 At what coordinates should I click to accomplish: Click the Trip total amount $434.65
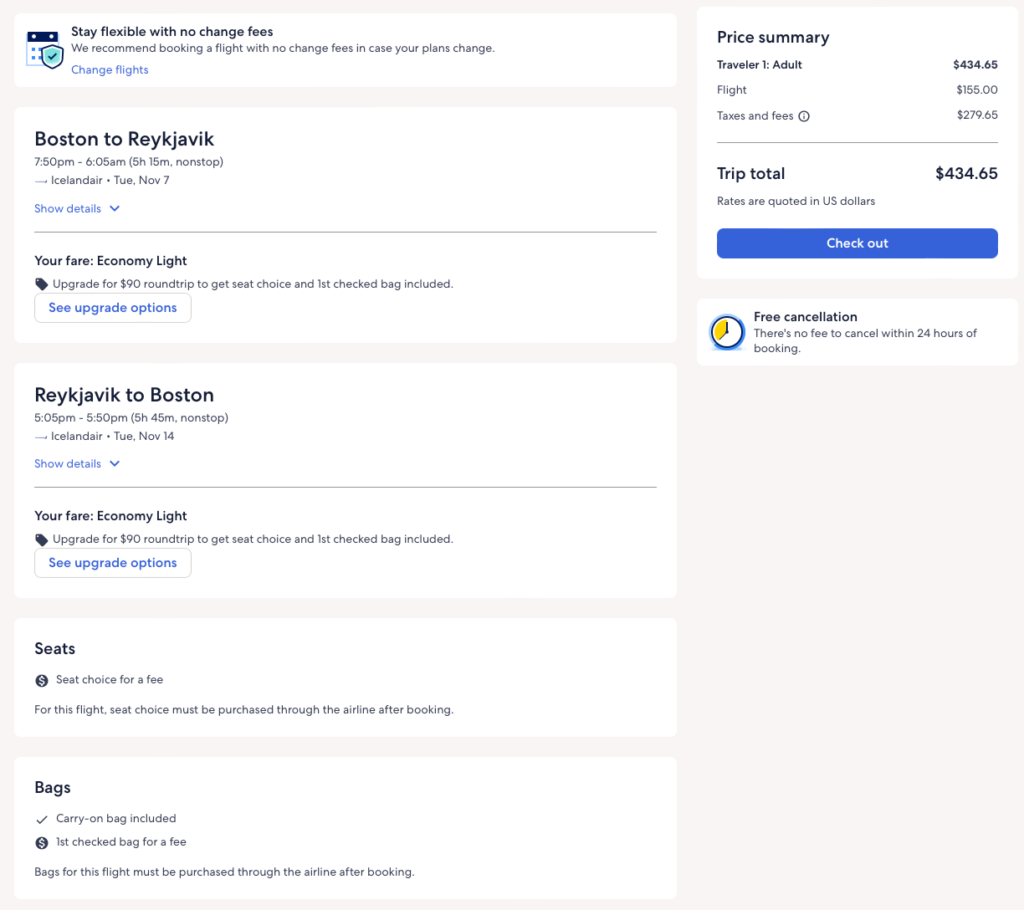(966, 174)
